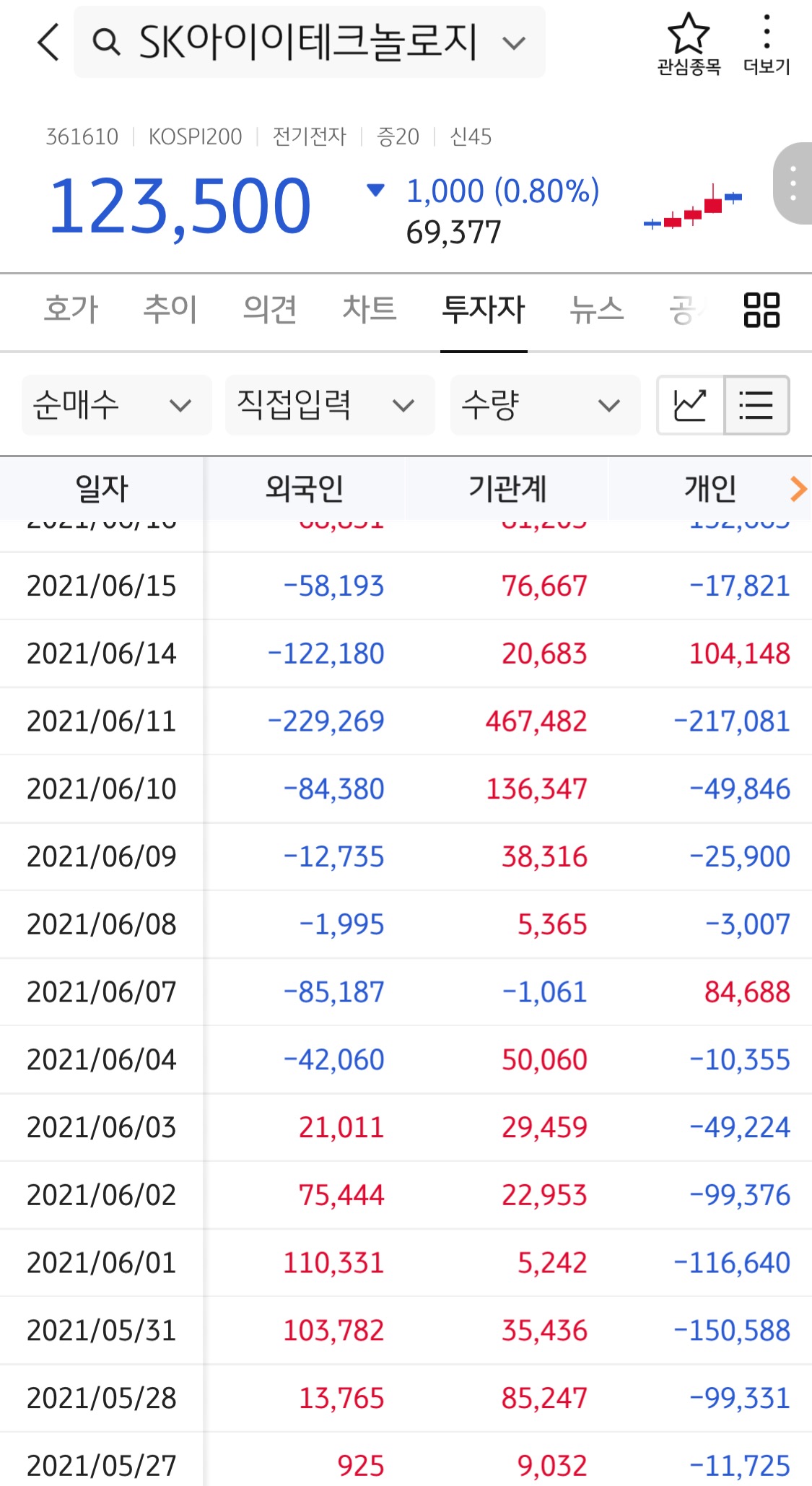Show more columns with orange arrow
The image size is (812, 1486).
pyautogui.click(x=798, y=489)
